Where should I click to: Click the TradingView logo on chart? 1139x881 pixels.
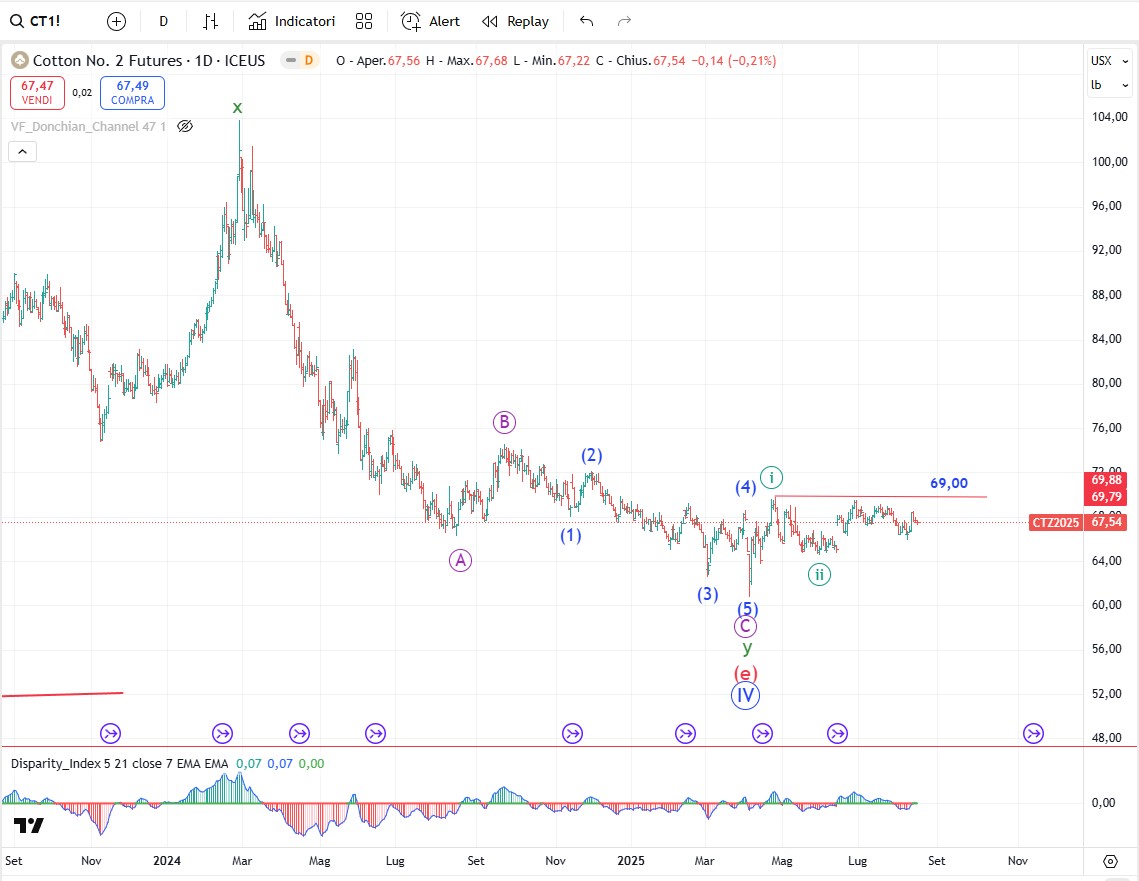pyautogui.click(x=28, y=826)
